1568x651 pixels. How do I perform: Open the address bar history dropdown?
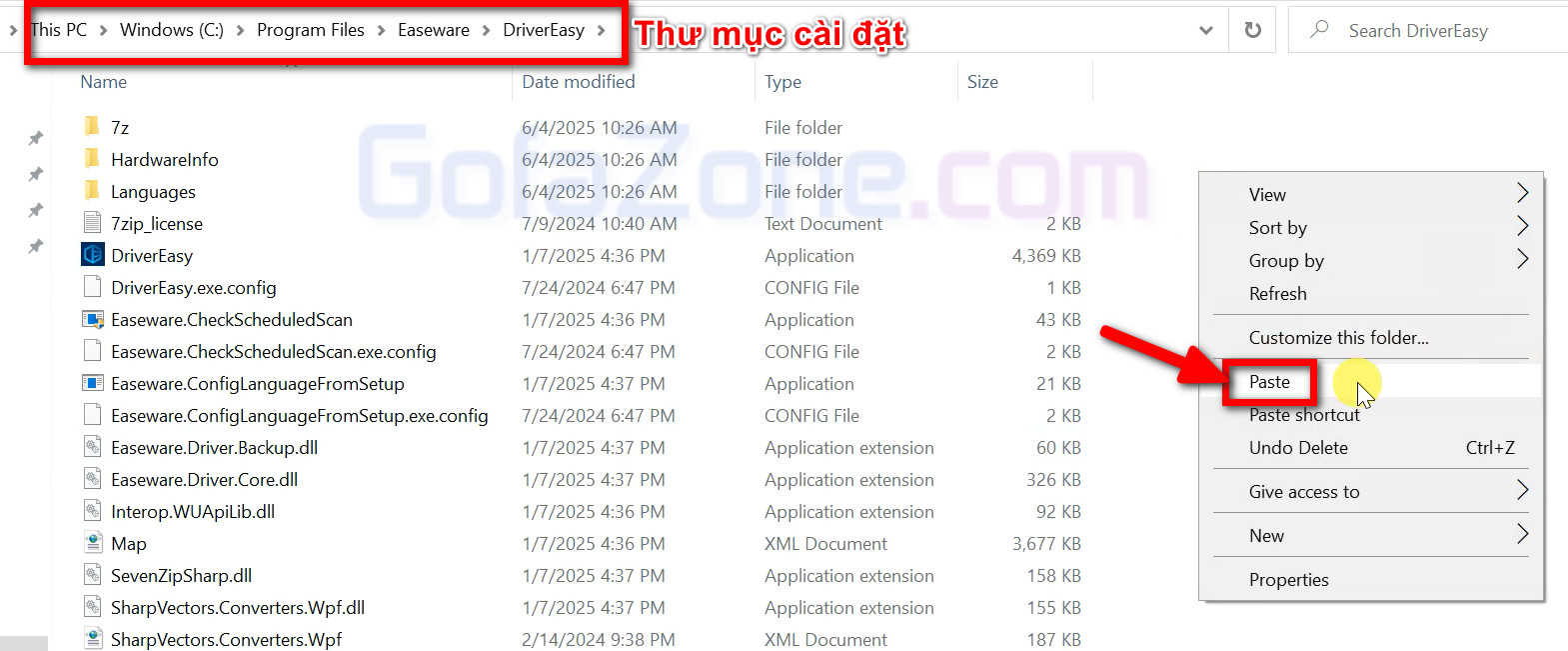point(1206,30)
